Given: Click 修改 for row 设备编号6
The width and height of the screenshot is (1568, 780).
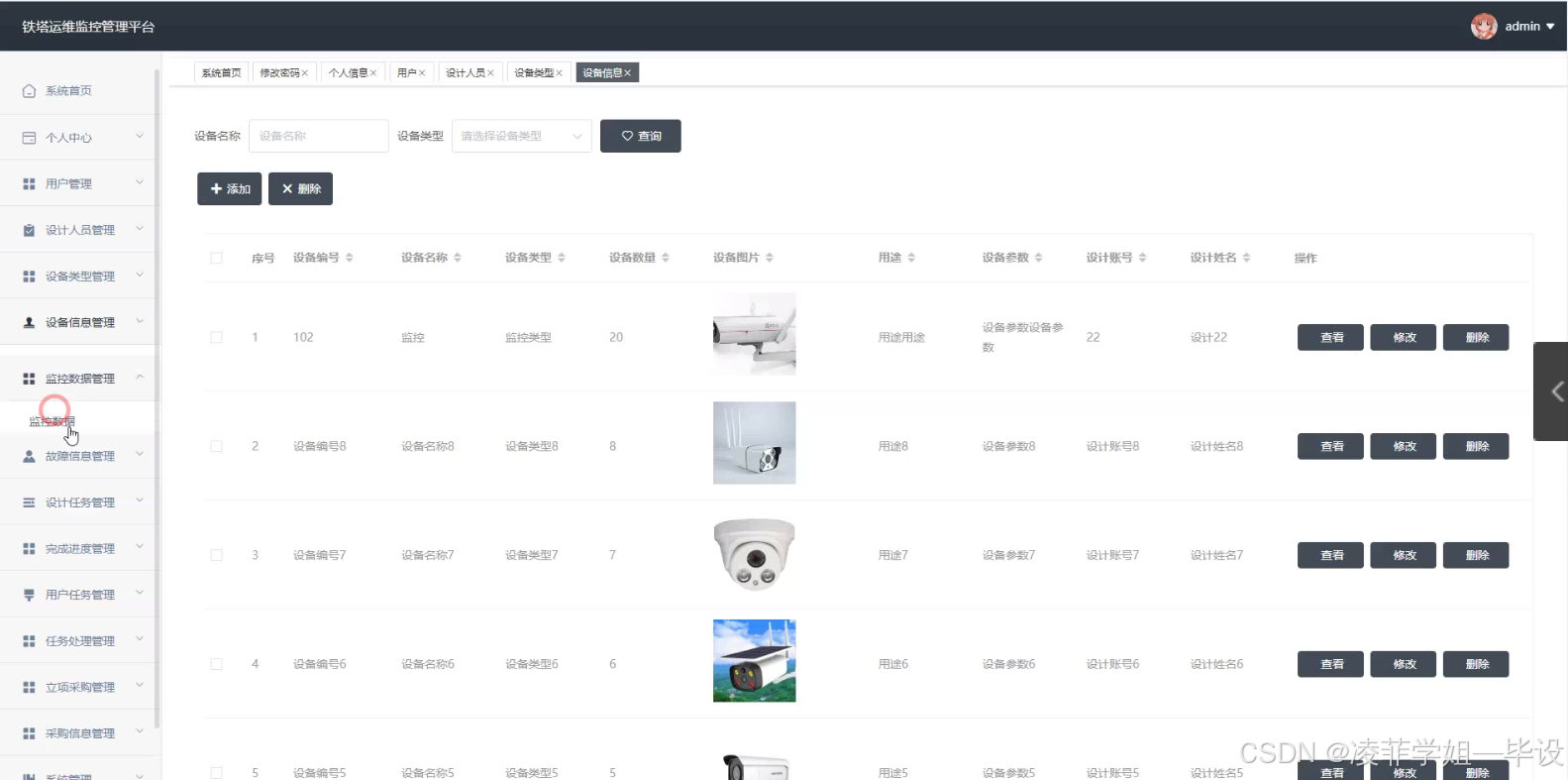Looking at the screenshot, I should point(1403,664).
